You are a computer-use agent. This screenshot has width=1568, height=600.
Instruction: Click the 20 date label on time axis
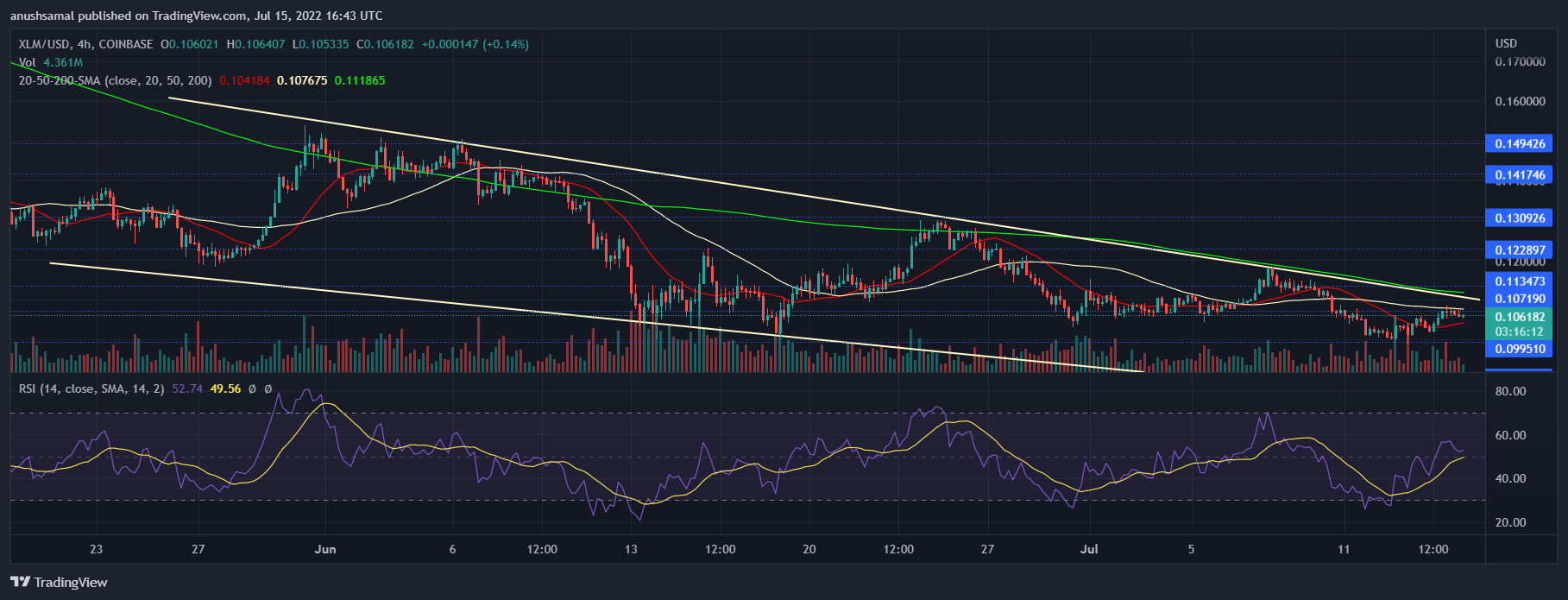click(x=809, y=550)
